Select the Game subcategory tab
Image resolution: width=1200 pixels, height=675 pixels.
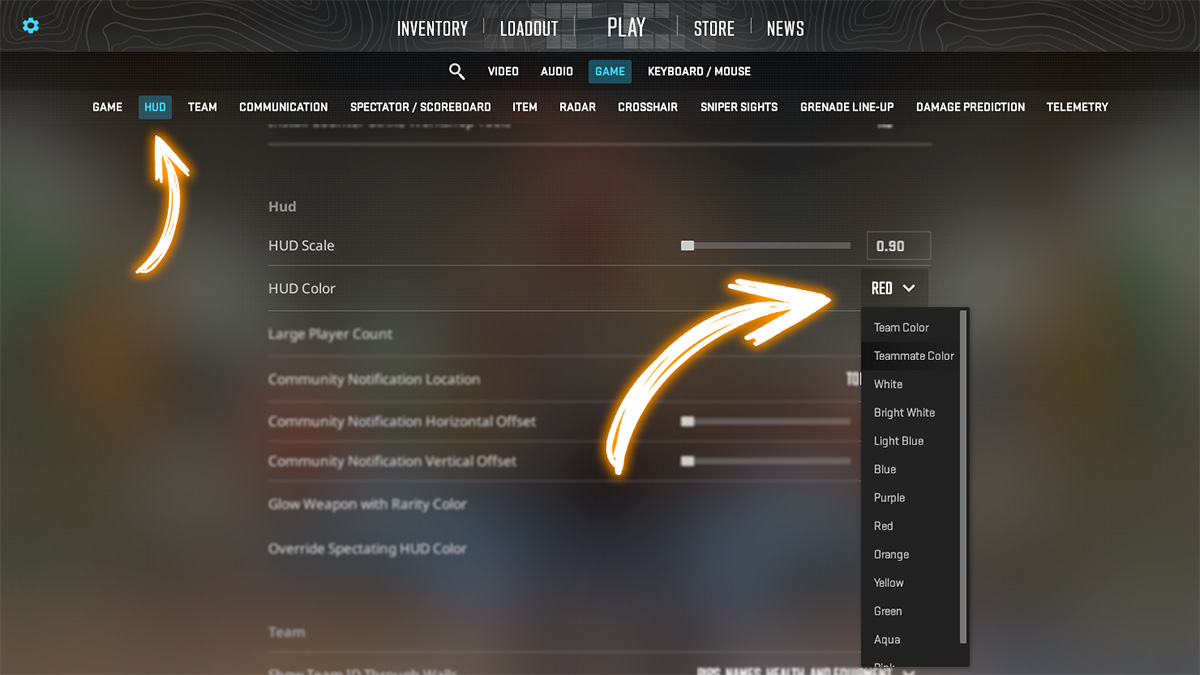[x=107, y=107]
